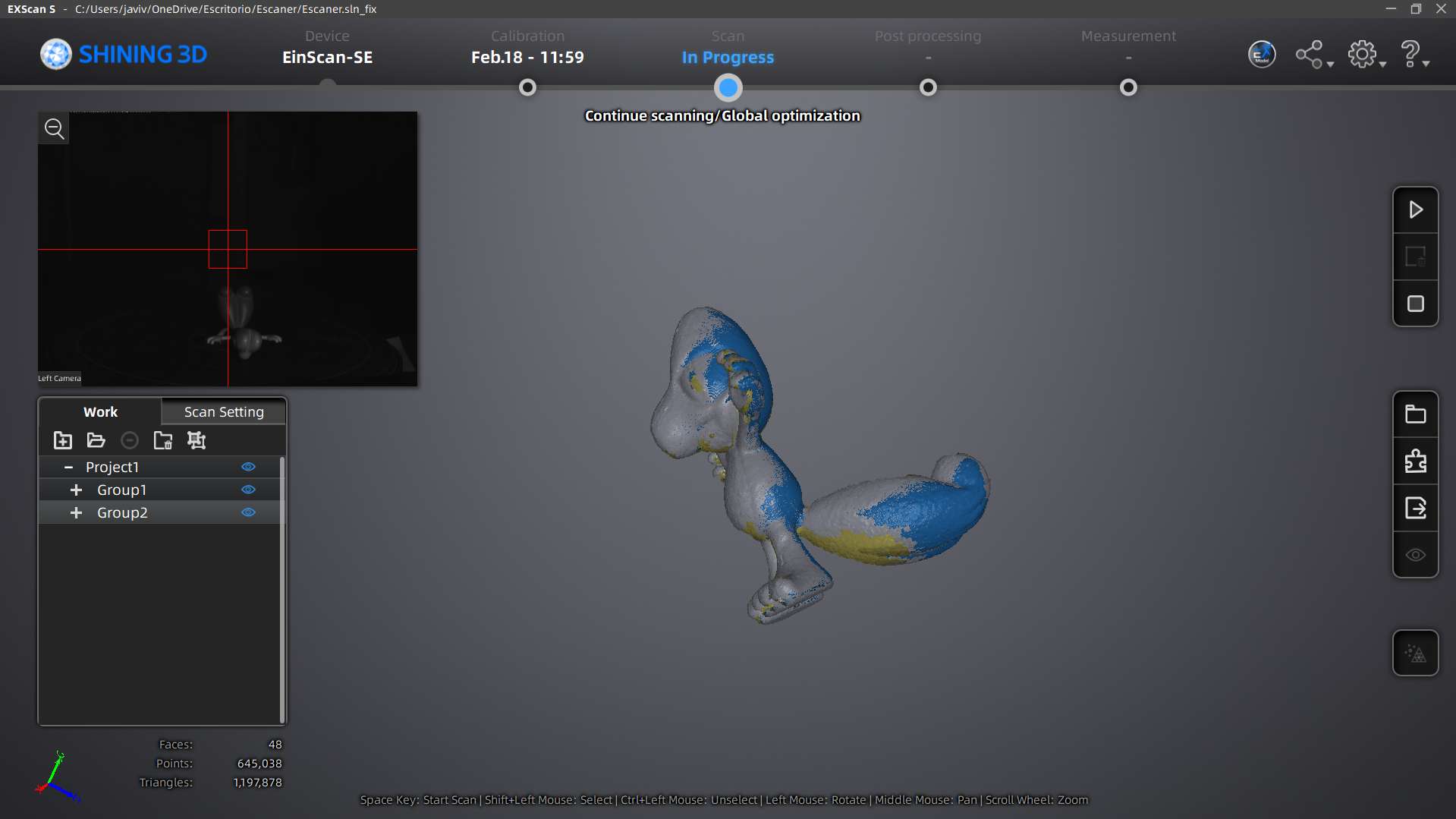Click the remove item minus-circle icon
This screenshot has height=819, width=1456.
tap(130, 440)
